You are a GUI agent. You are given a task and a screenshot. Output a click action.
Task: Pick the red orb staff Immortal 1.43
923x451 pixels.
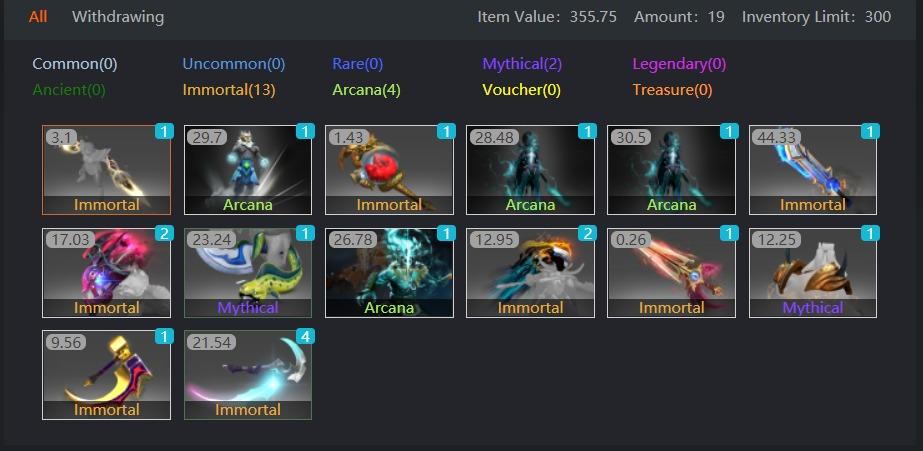pyautogui.click(x=389, y=170)
